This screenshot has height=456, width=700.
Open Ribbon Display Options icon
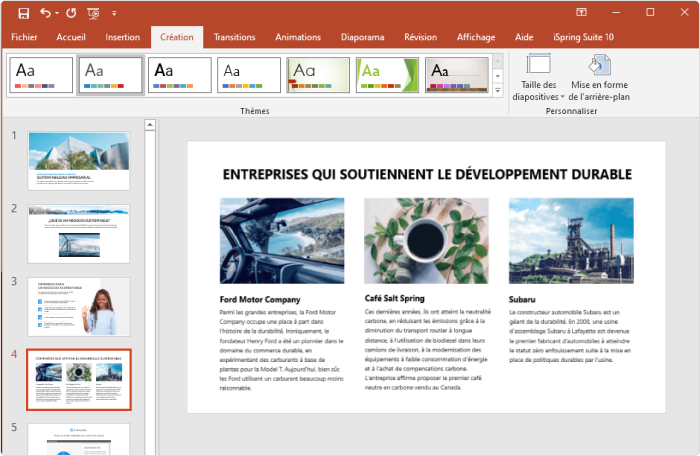point(581,12)
